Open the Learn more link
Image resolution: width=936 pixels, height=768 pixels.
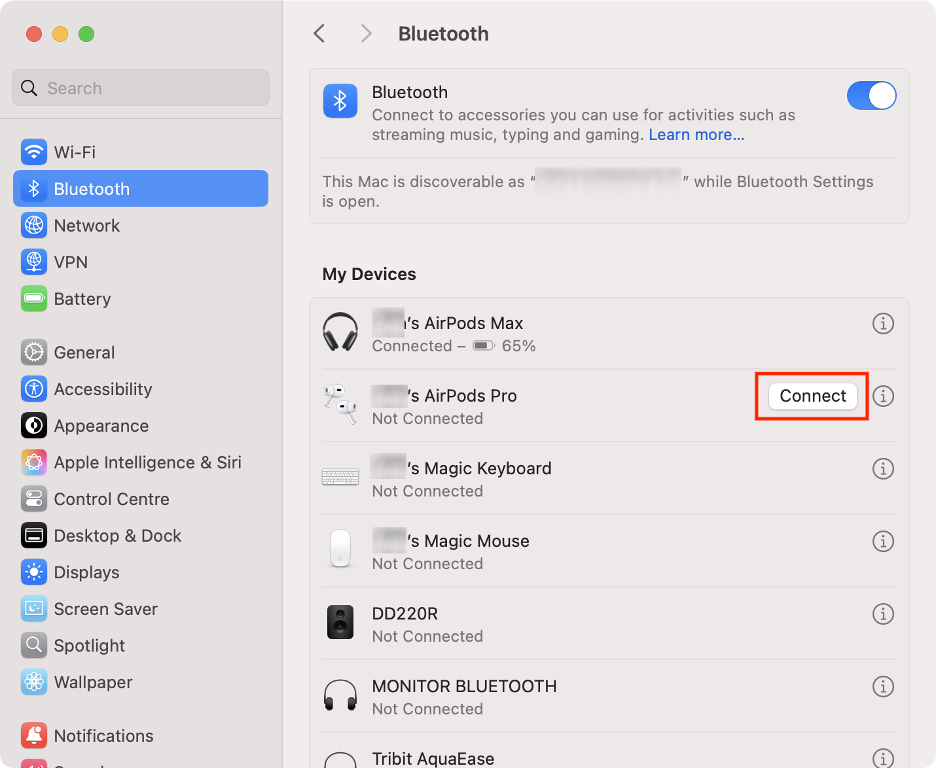[x=696, y=134]
